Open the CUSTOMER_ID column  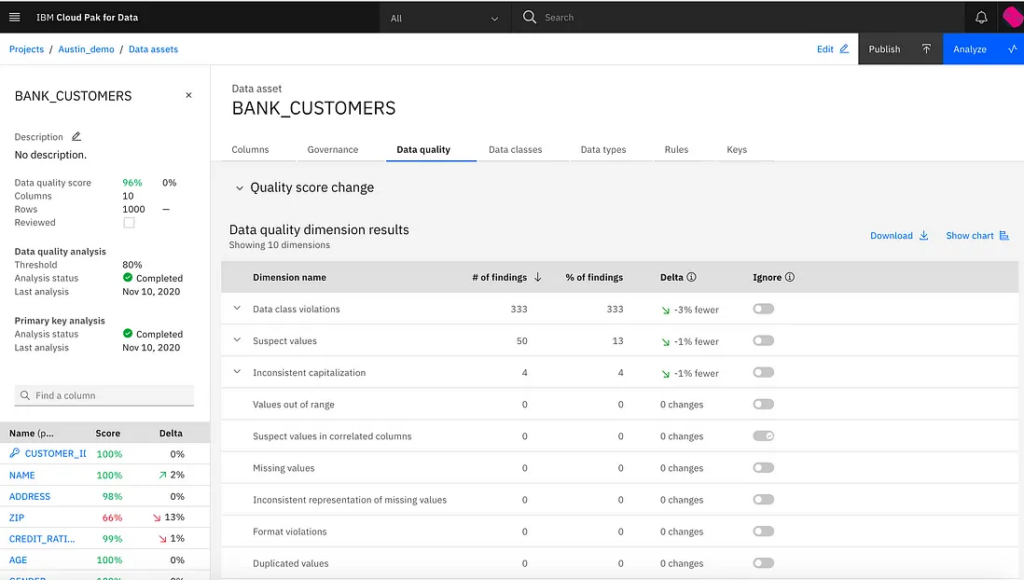(x=56, y=453)
